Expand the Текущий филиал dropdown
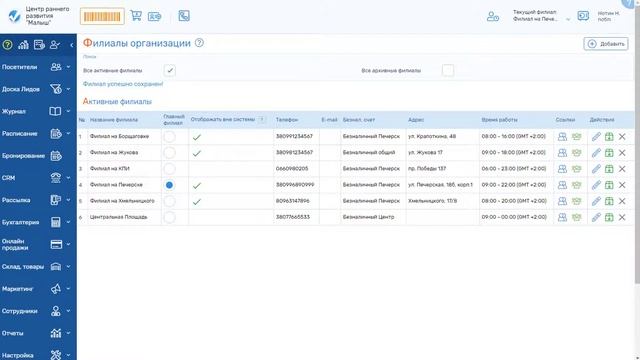Screen dimensions: 640x360 click(x=568, y=19)
